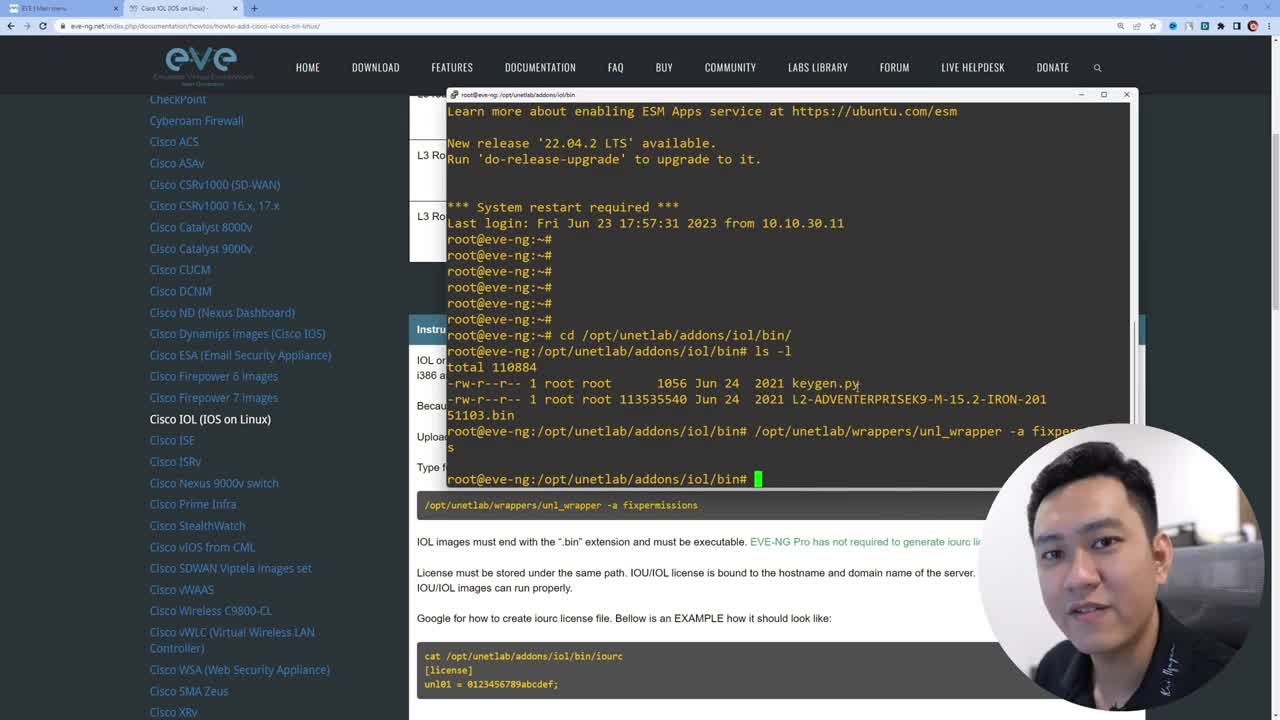
Task: Open Cisco Firepower 7 images link
Action: point(214,398)
